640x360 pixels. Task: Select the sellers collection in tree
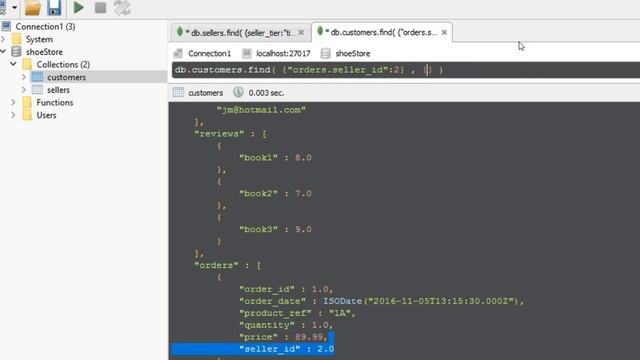58,90
